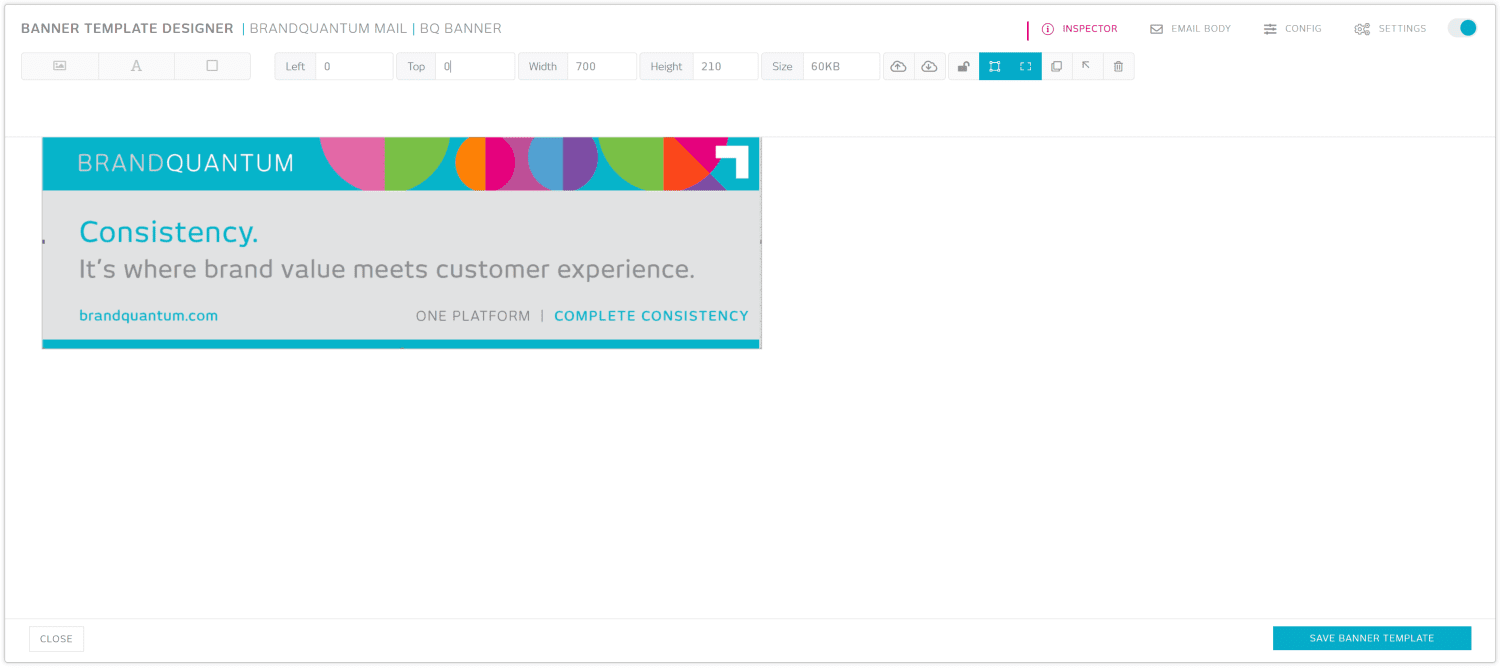Click into the Left position field
The image size is (1500, 668).
coord(354,66)
